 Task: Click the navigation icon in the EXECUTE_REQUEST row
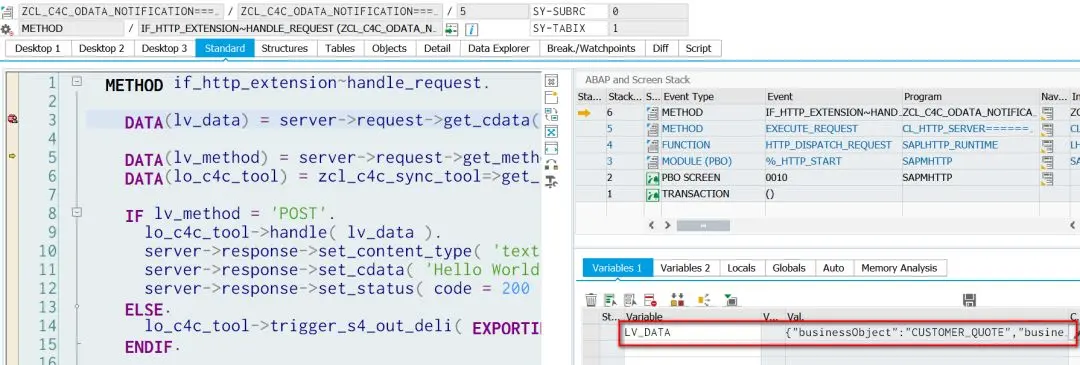[1048, 129]
